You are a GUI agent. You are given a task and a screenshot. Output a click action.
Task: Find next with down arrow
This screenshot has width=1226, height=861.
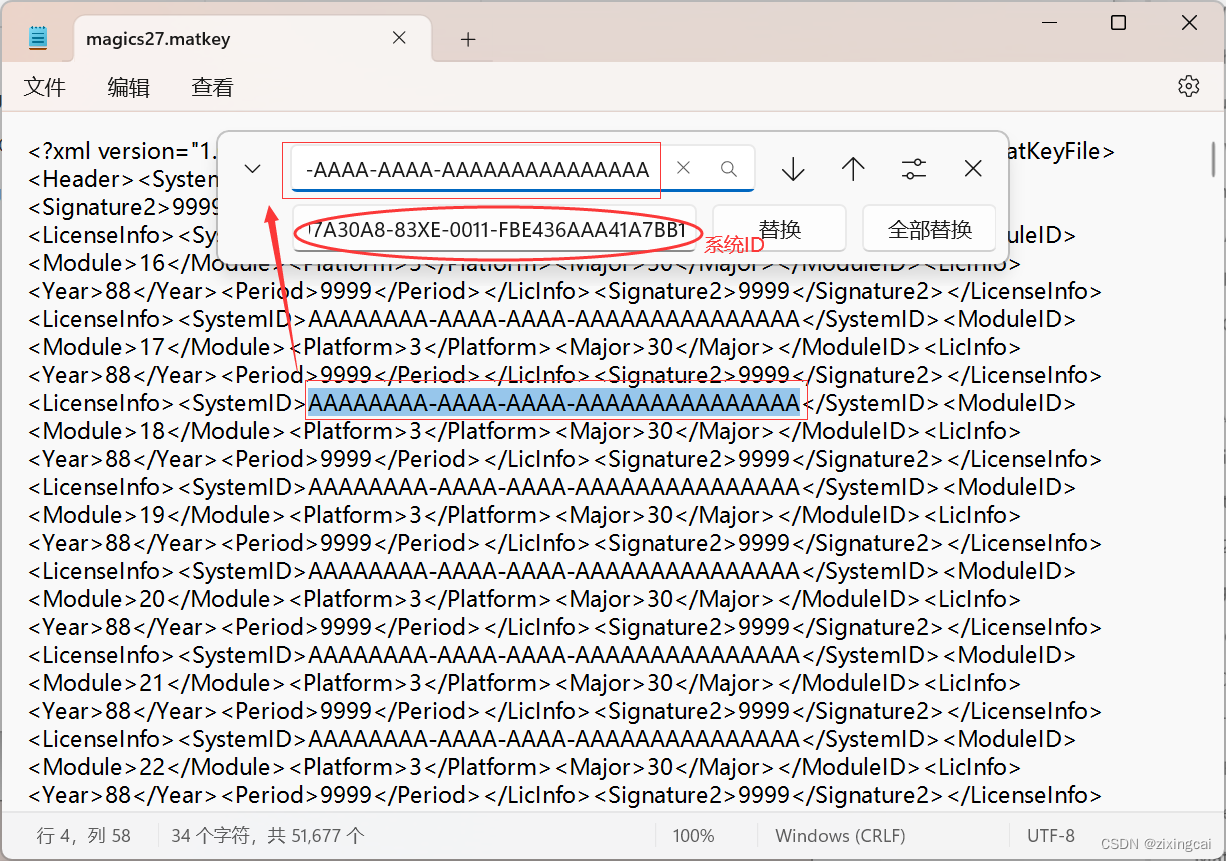click(x=793, y=169)
